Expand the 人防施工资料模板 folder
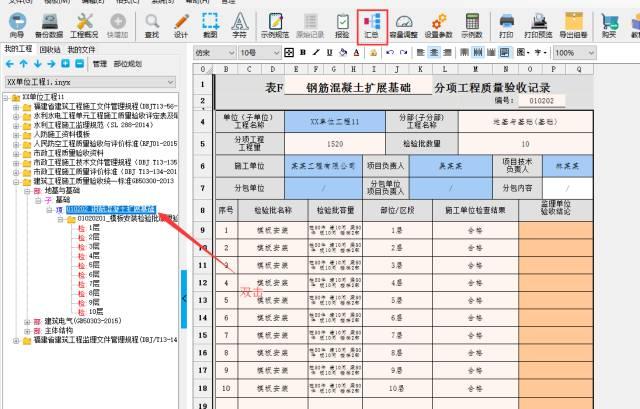 pyautogui.click(x=16, y=134)
